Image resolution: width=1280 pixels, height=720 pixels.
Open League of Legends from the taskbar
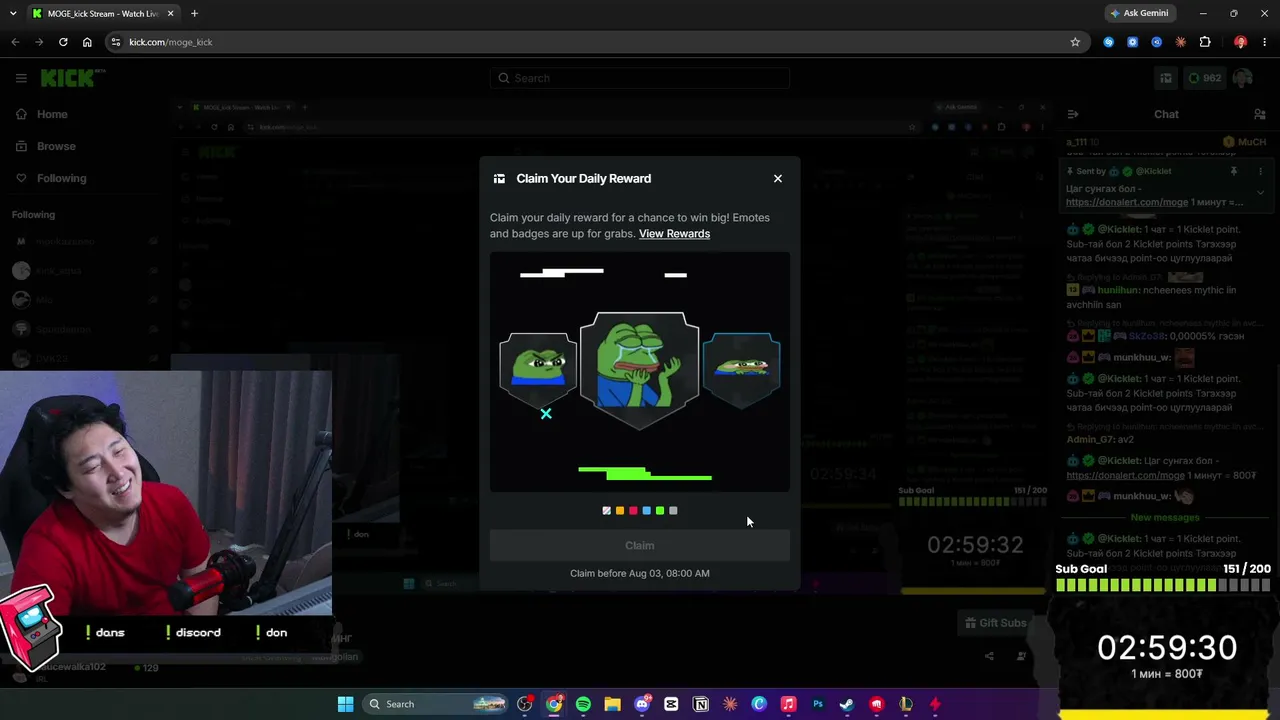pyautogui.click(x=906, y=704)
